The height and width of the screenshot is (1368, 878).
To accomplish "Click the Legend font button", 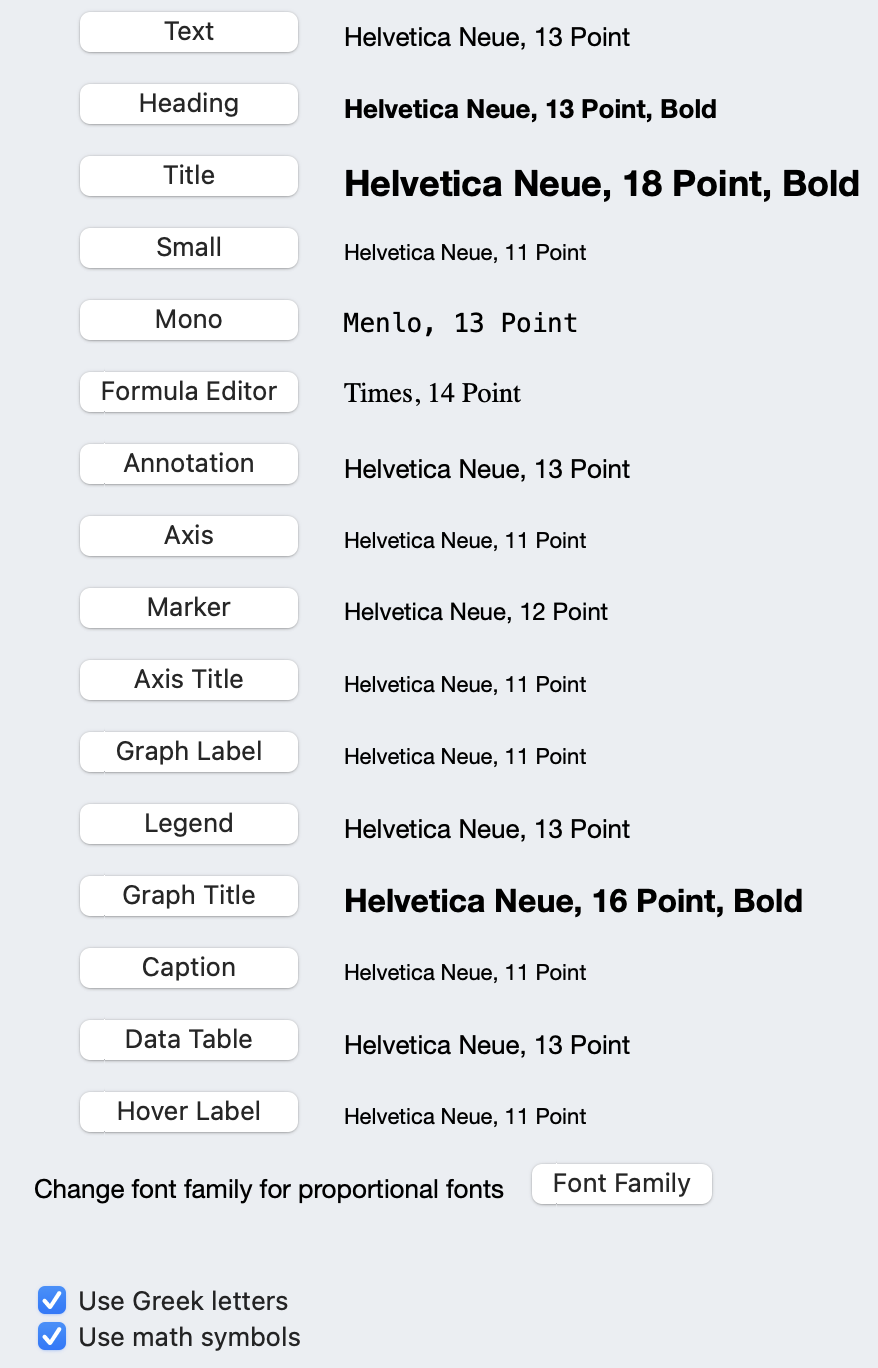I will pos(188,824).
